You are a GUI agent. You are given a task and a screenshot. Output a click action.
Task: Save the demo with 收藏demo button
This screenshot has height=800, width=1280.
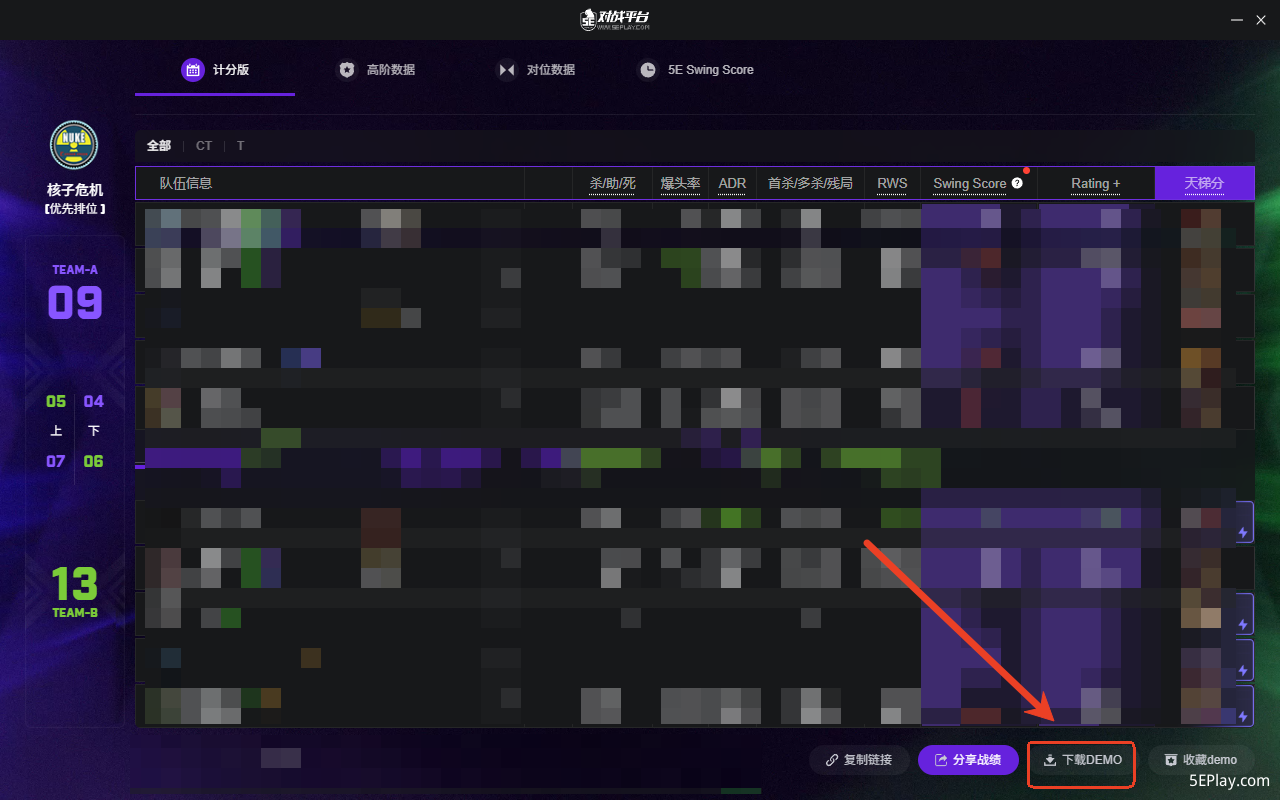[x=1200, y=760]
